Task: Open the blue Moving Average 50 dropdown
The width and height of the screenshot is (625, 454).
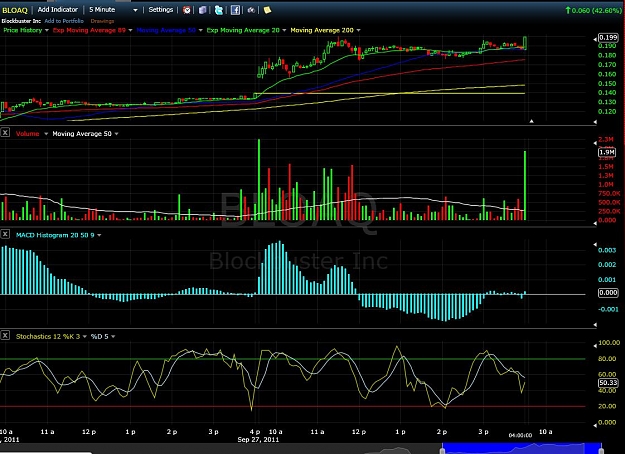Action: [200, 30]
